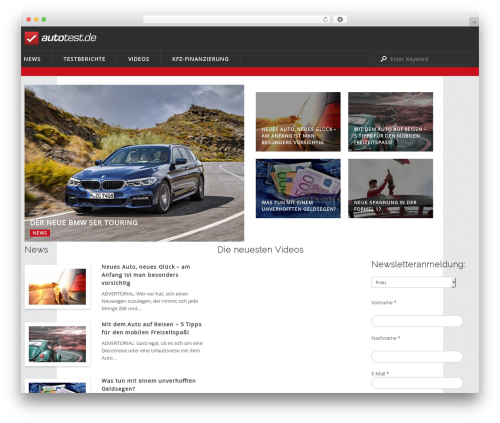Open the Neues Auto, neues Glück tile
500x423 pixels.
(298, 122)
